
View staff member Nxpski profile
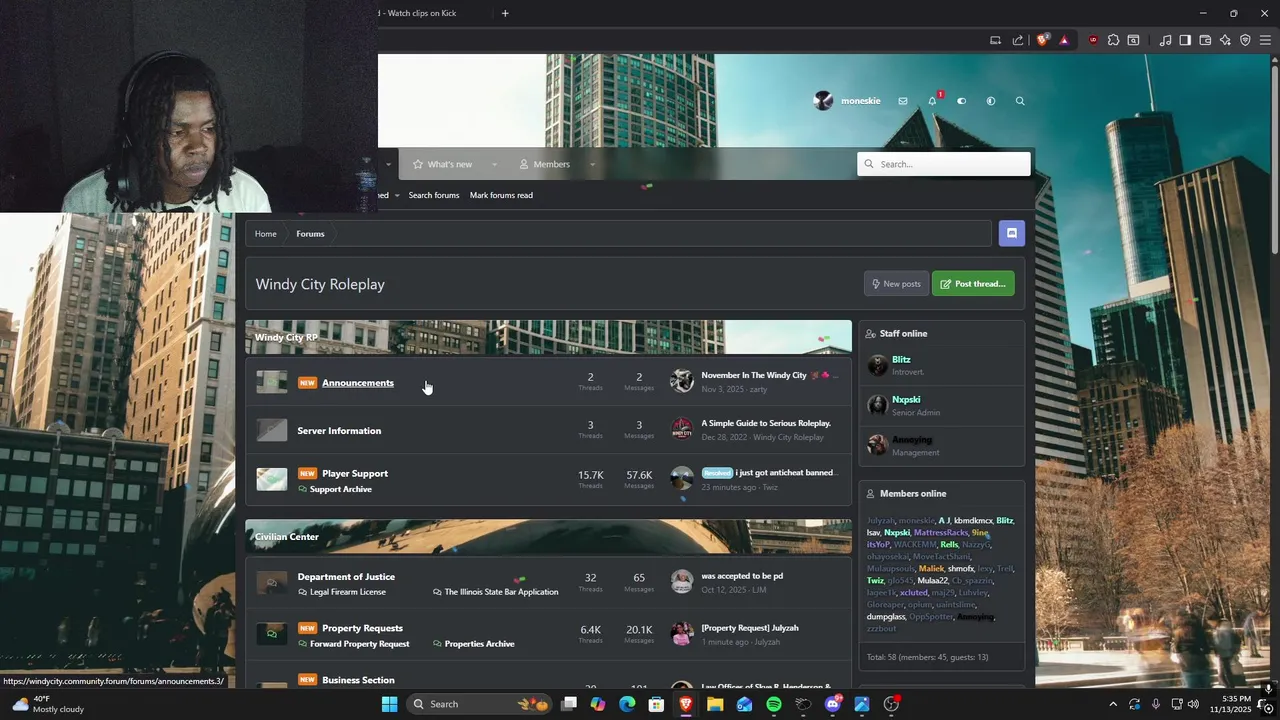point(906,400)
